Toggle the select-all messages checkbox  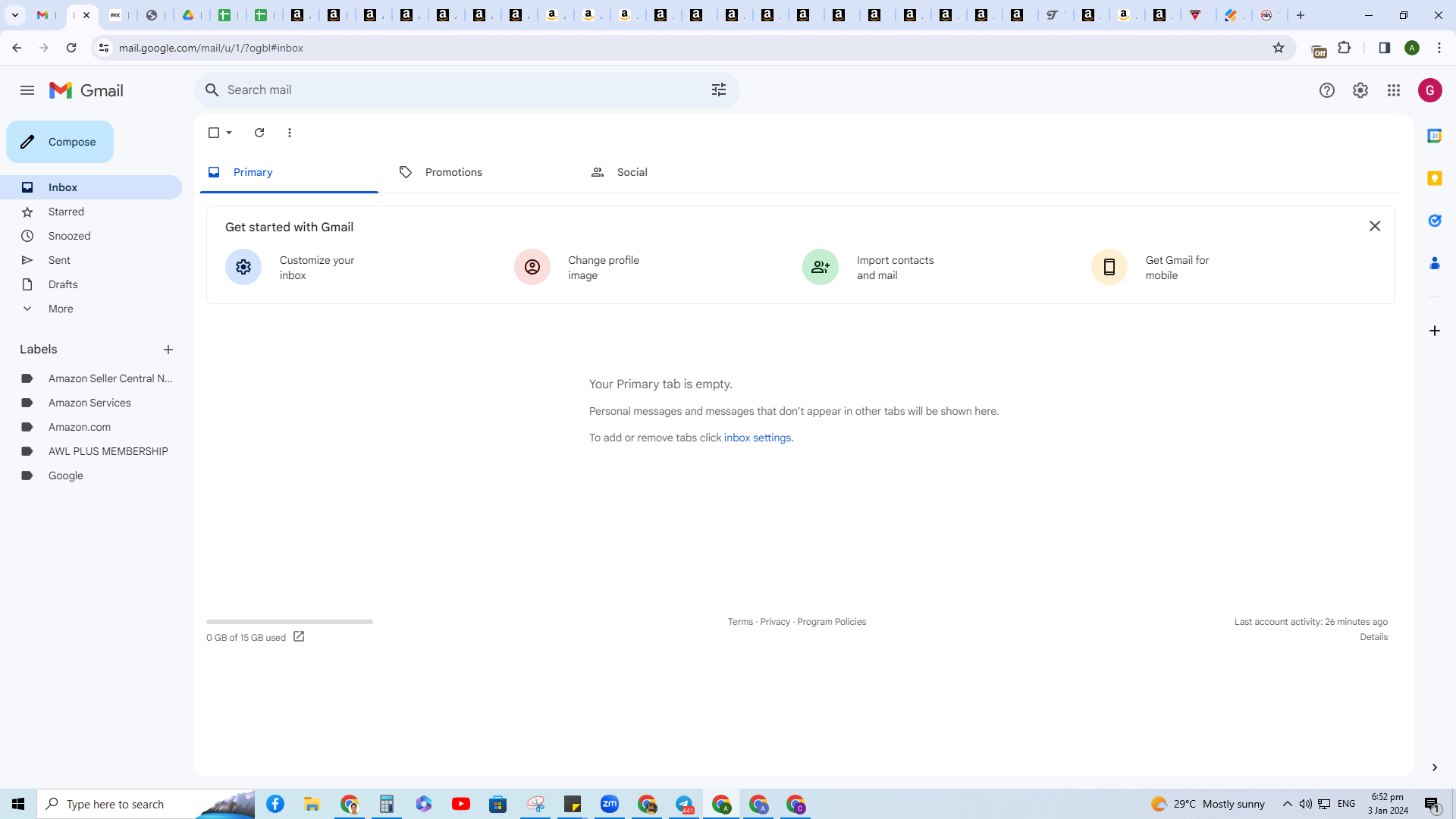pyautogui.click(x=214, y=133)
